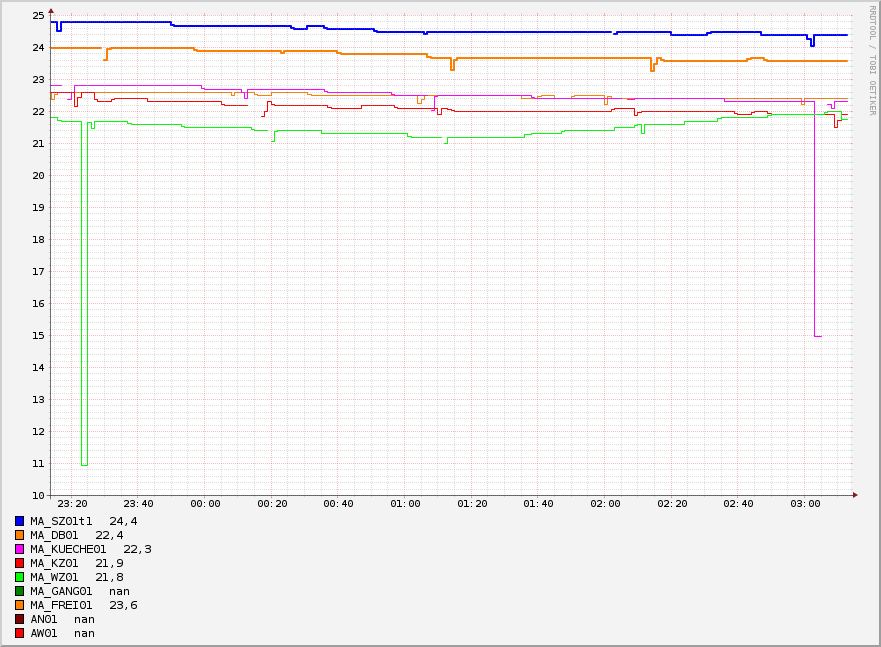Select the dark green MA_GANG01 swatch
The image size is (881, 647).
pos(19,591)
